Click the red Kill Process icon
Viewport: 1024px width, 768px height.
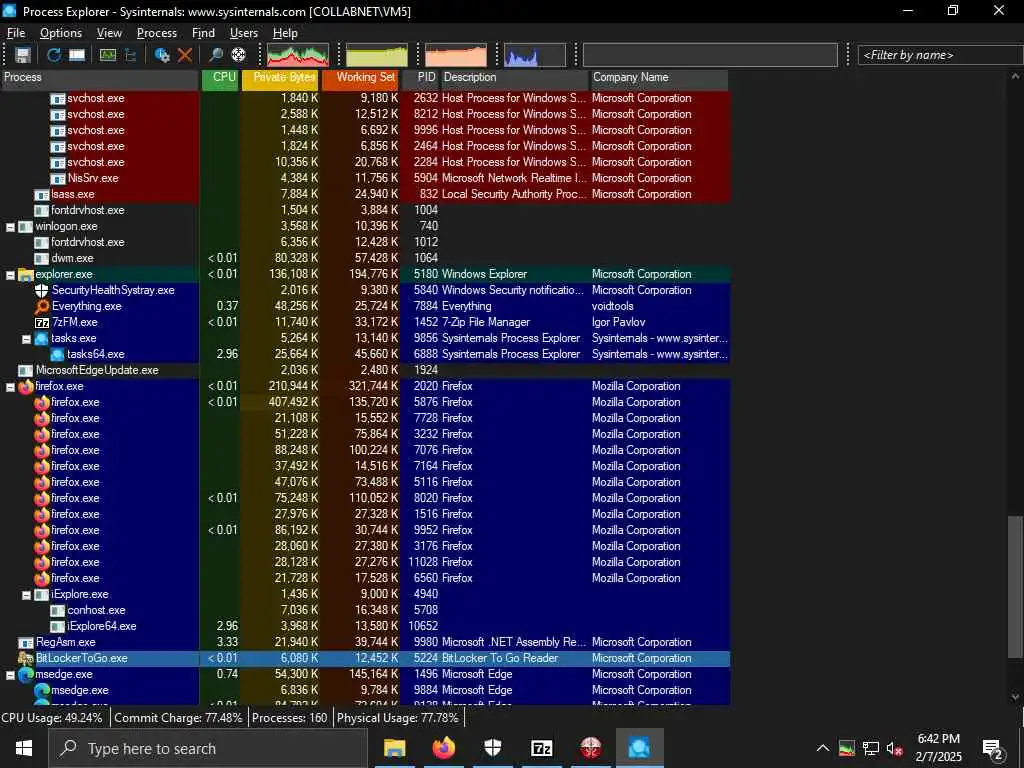(185, 55)
